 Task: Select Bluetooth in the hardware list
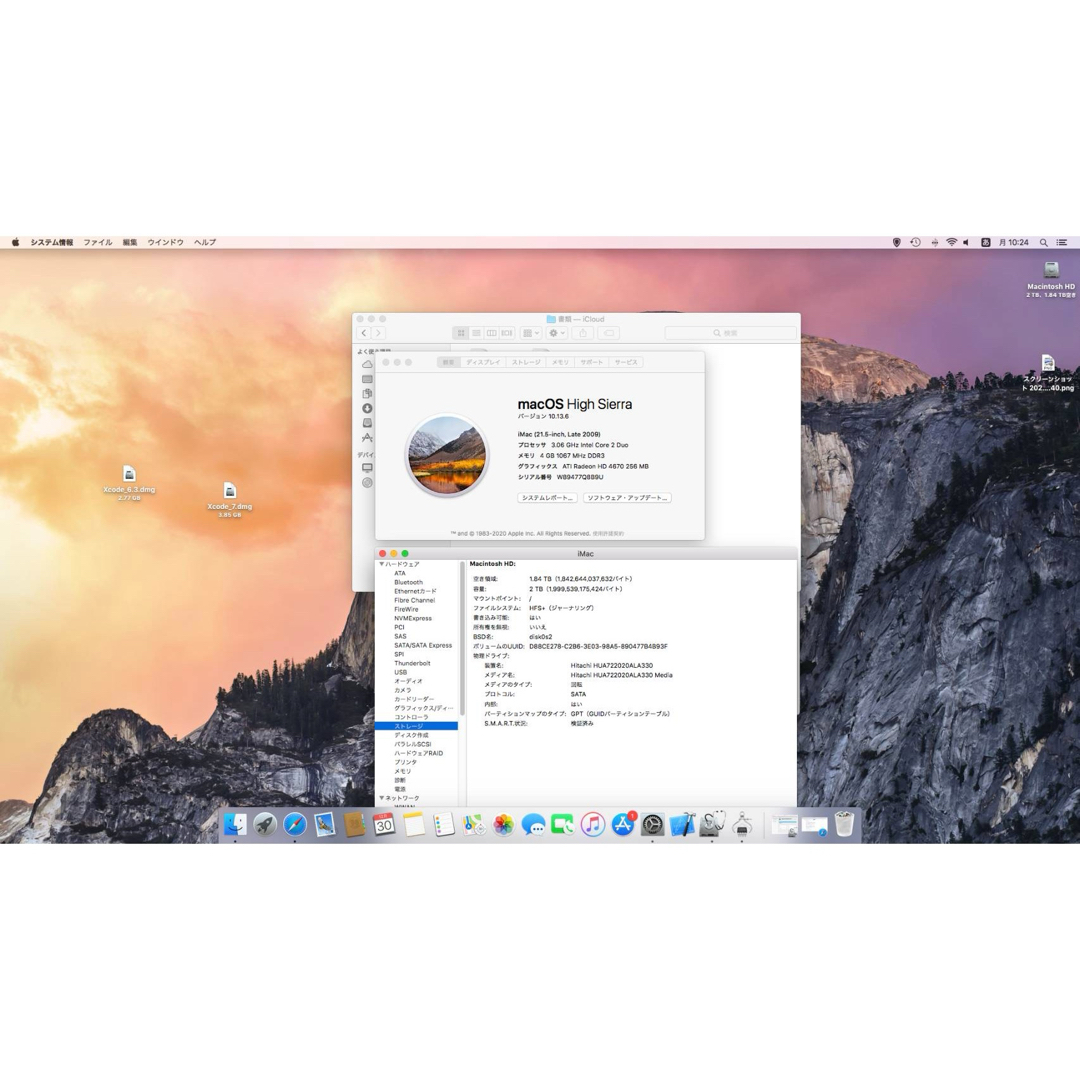(408, 583)
